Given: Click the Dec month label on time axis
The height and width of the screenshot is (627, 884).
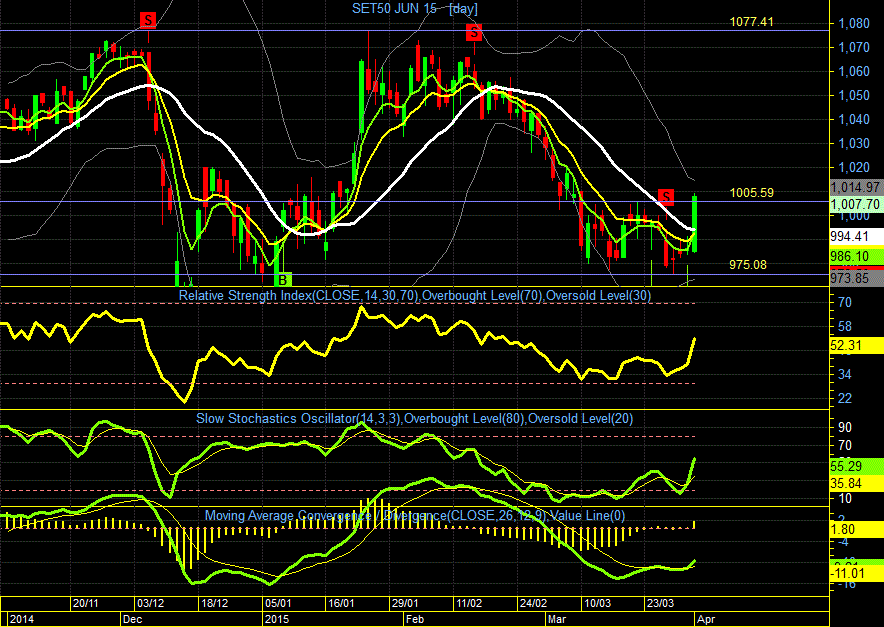Looking at the screenshot, I should point(132,619).
